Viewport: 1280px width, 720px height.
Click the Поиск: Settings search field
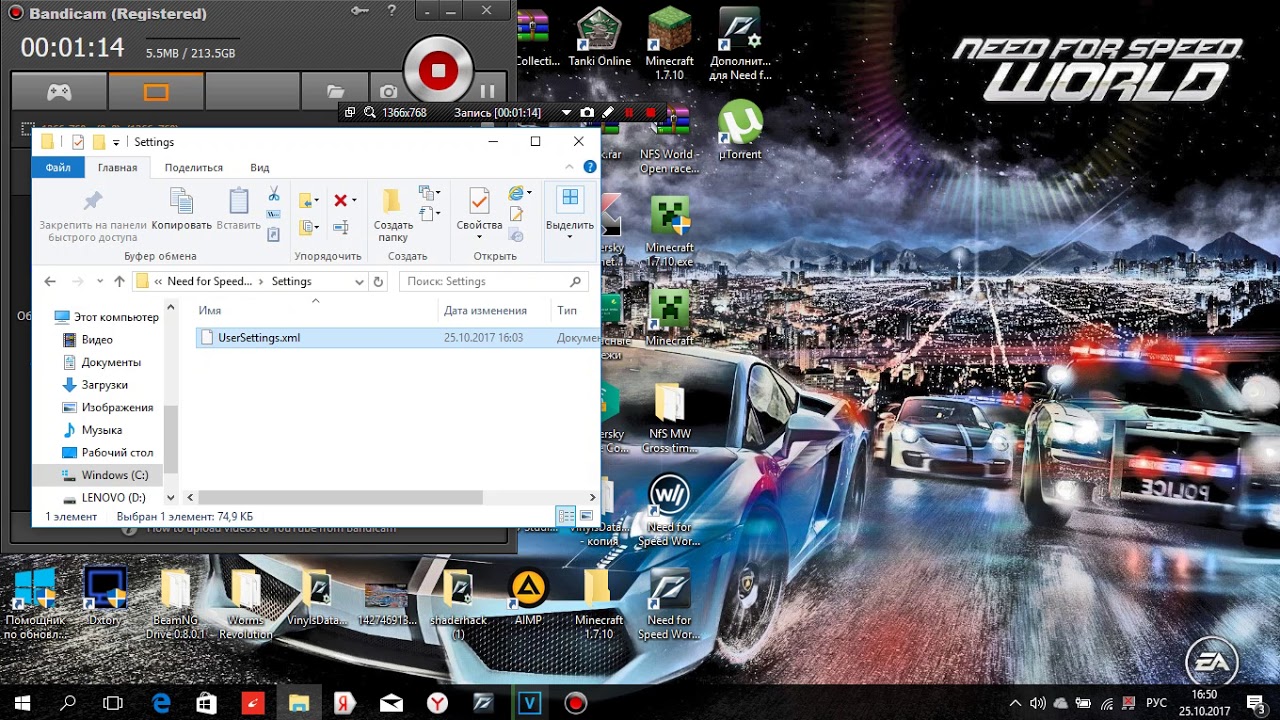tap(494, 282)
